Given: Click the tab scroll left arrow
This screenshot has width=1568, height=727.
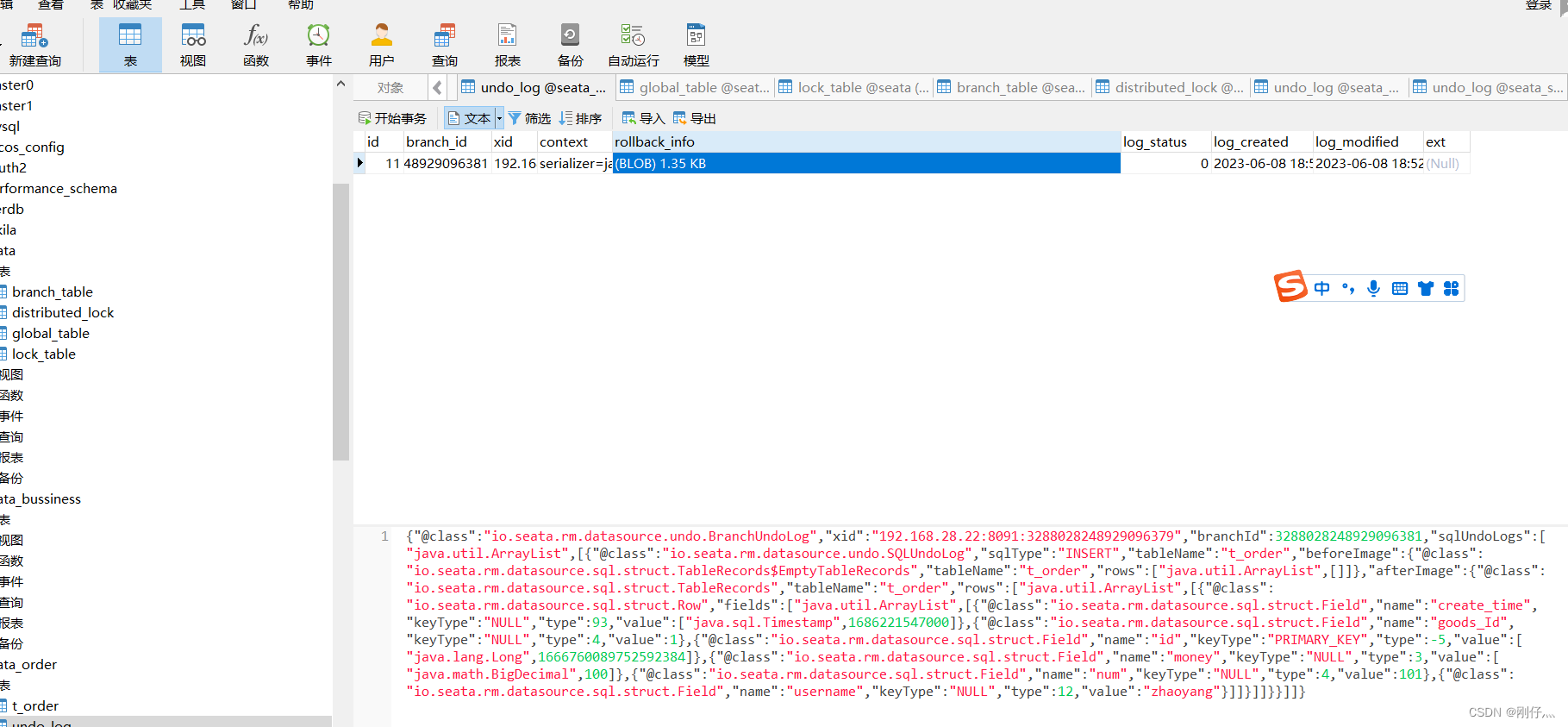Looking at the screenshot, I should (x=438, y=87).
